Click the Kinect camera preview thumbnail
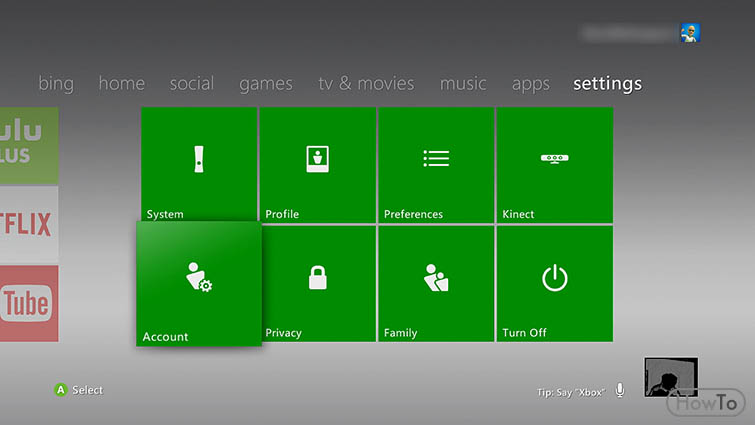 point(671,377)
